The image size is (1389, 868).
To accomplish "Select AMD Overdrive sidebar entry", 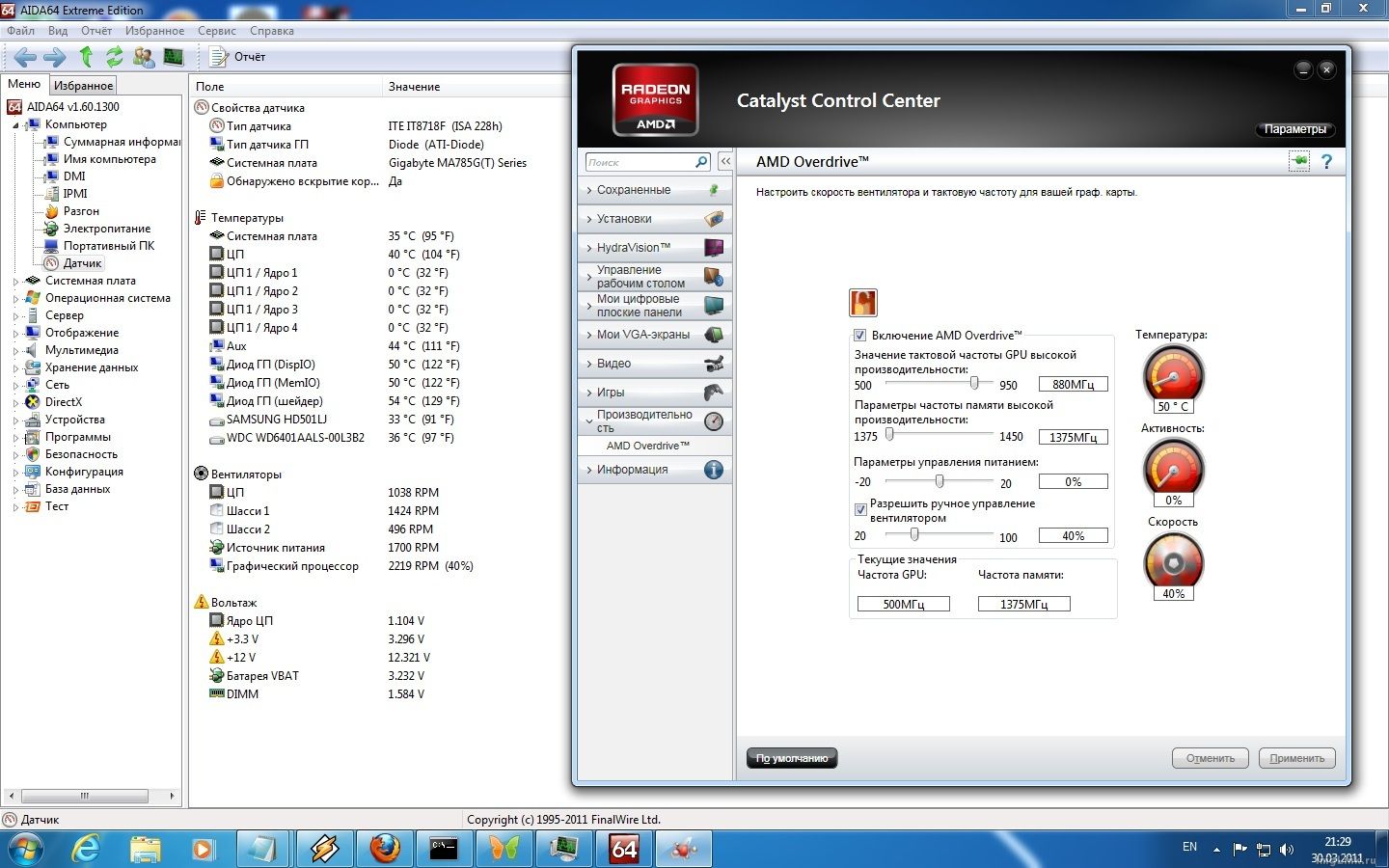I will (648, 446).
